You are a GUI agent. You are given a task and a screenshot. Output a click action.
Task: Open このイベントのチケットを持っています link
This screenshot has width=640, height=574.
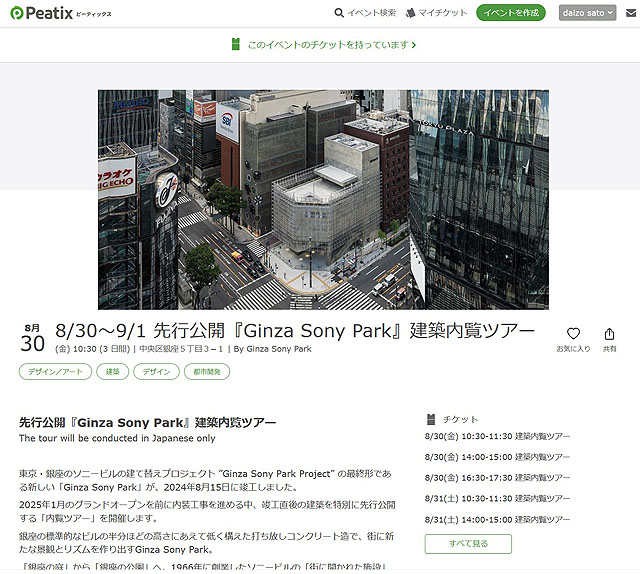tap(328, 44)
